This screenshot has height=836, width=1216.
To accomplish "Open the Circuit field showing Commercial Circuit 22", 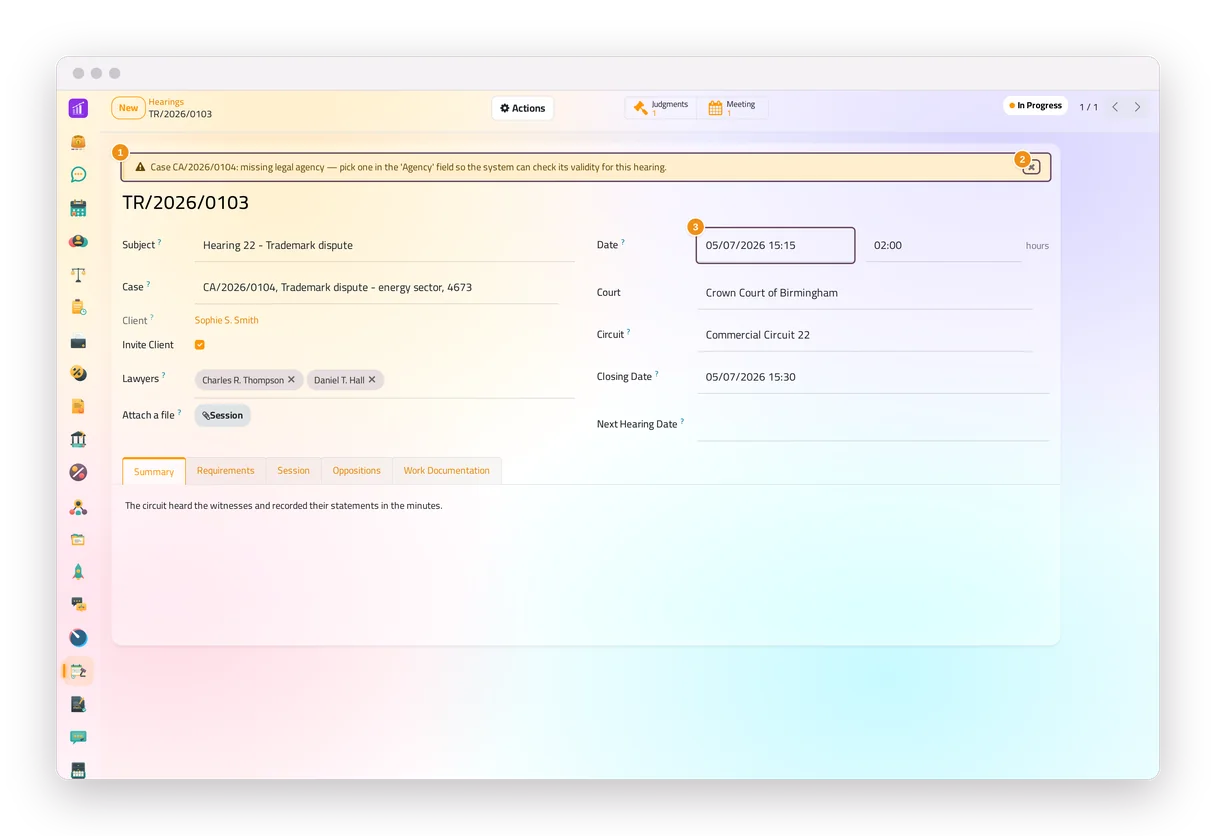I will point(865,335).
